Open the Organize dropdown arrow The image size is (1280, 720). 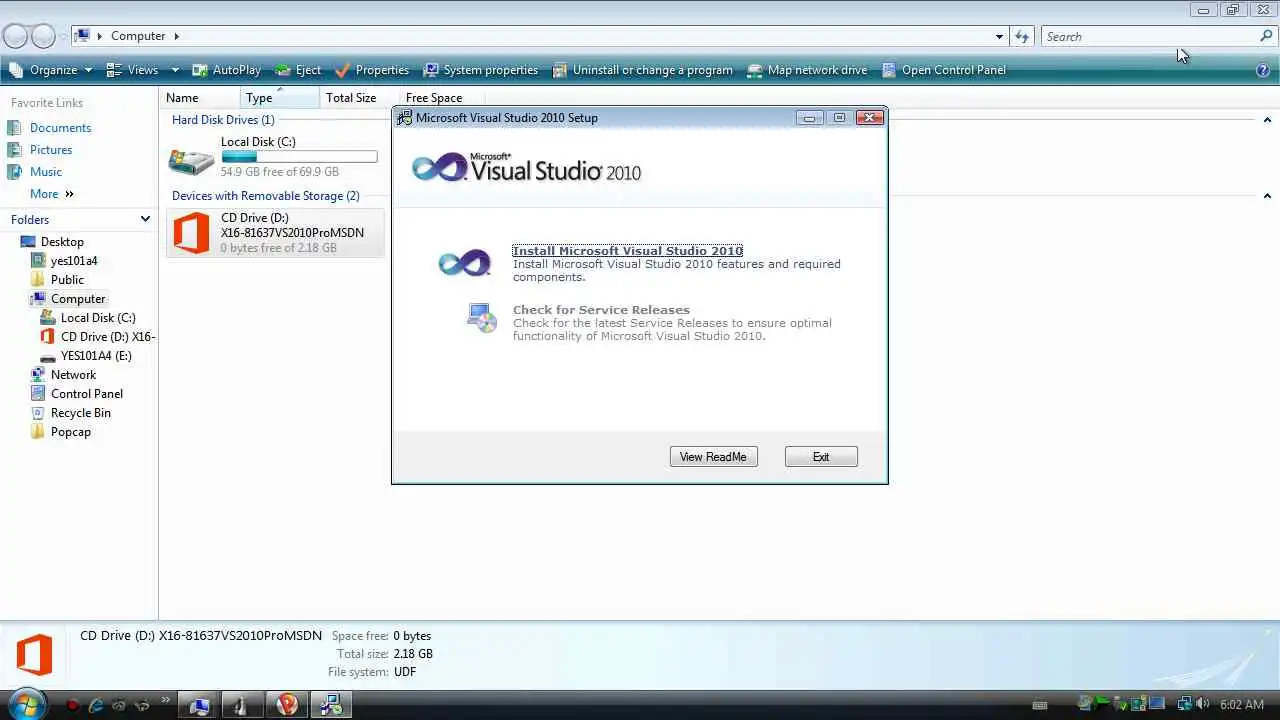pyautogui.click(x=88, y=70)
